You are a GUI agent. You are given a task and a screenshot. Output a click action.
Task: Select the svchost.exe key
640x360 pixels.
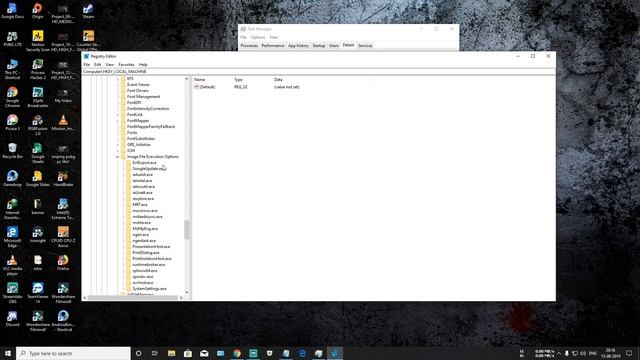point(143,282)
